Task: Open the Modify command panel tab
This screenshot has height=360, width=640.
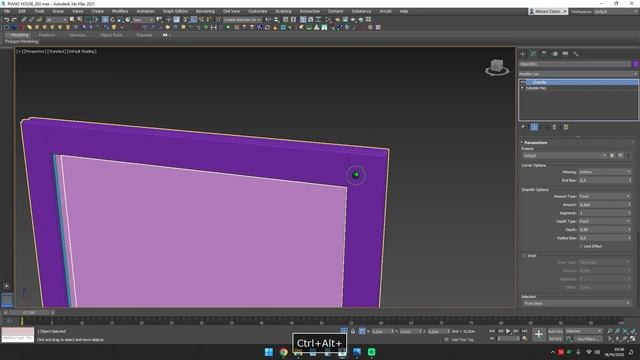Action: (533, 54)
